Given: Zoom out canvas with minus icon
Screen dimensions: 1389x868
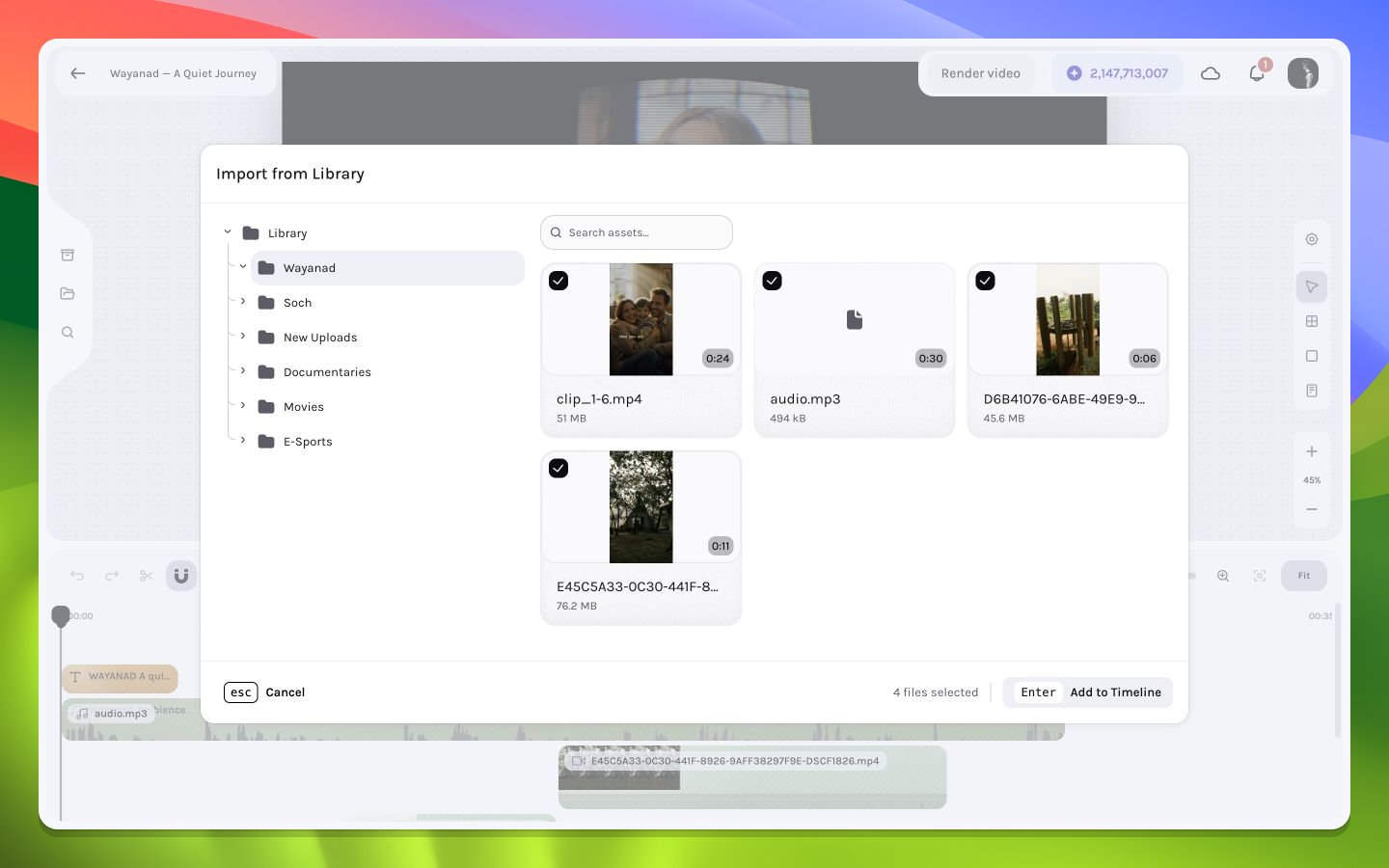Looking at the screenshot, I should pos(1312,509).
